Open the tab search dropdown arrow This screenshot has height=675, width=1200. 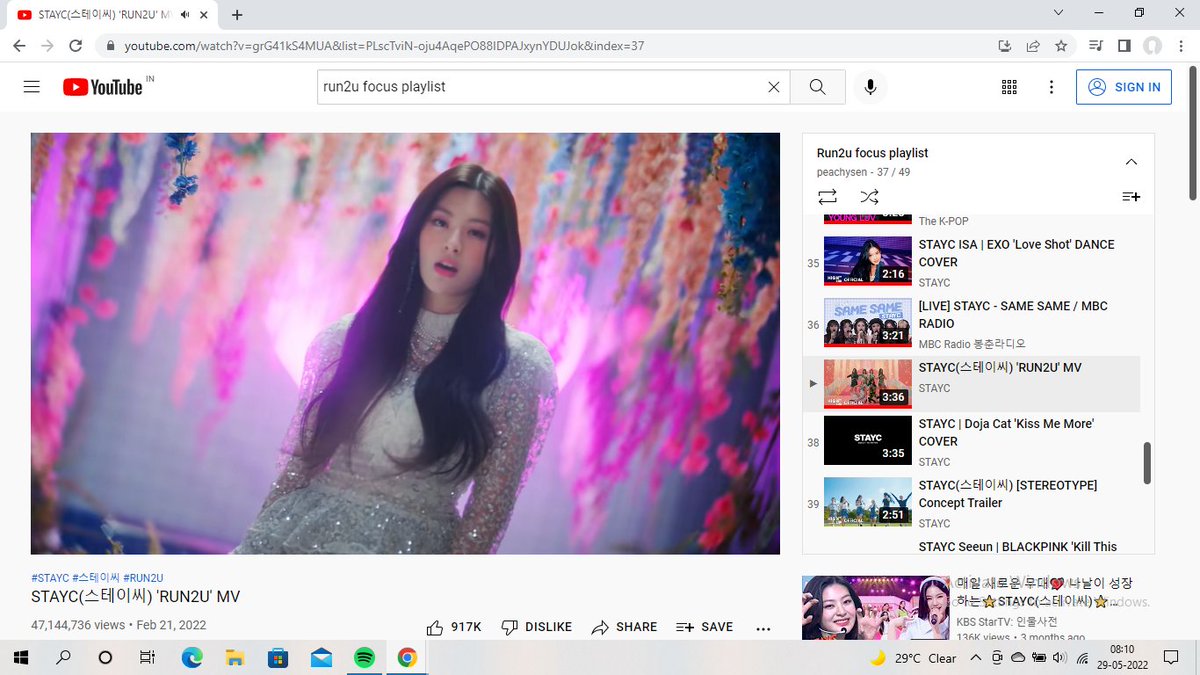[x=1059, y=12]
